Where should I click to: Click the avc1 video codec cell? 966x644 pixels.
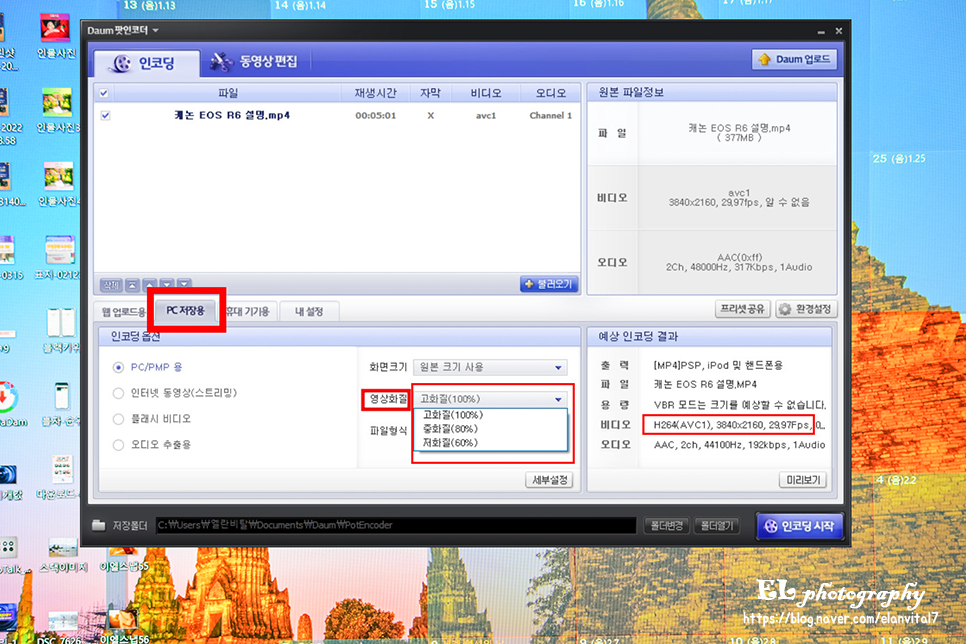click(485, 115)
